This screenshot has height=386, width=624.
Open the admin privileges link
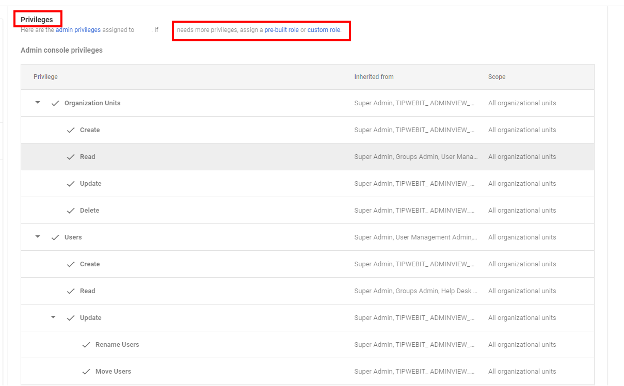click(x=78, y=30)
